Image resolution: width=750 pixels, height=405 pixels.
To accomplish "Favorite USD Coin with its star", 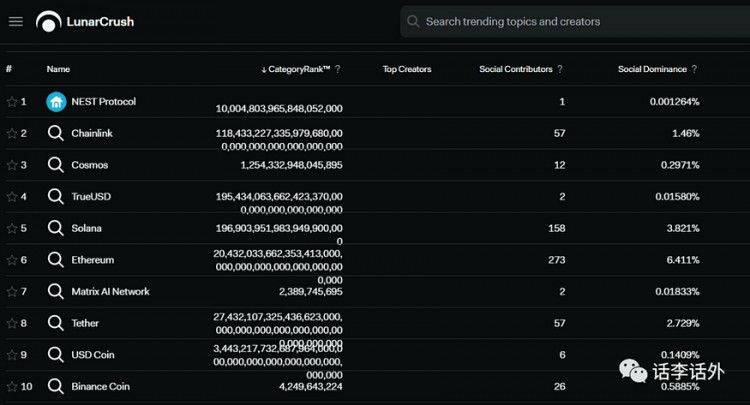I will coord(11,355).
